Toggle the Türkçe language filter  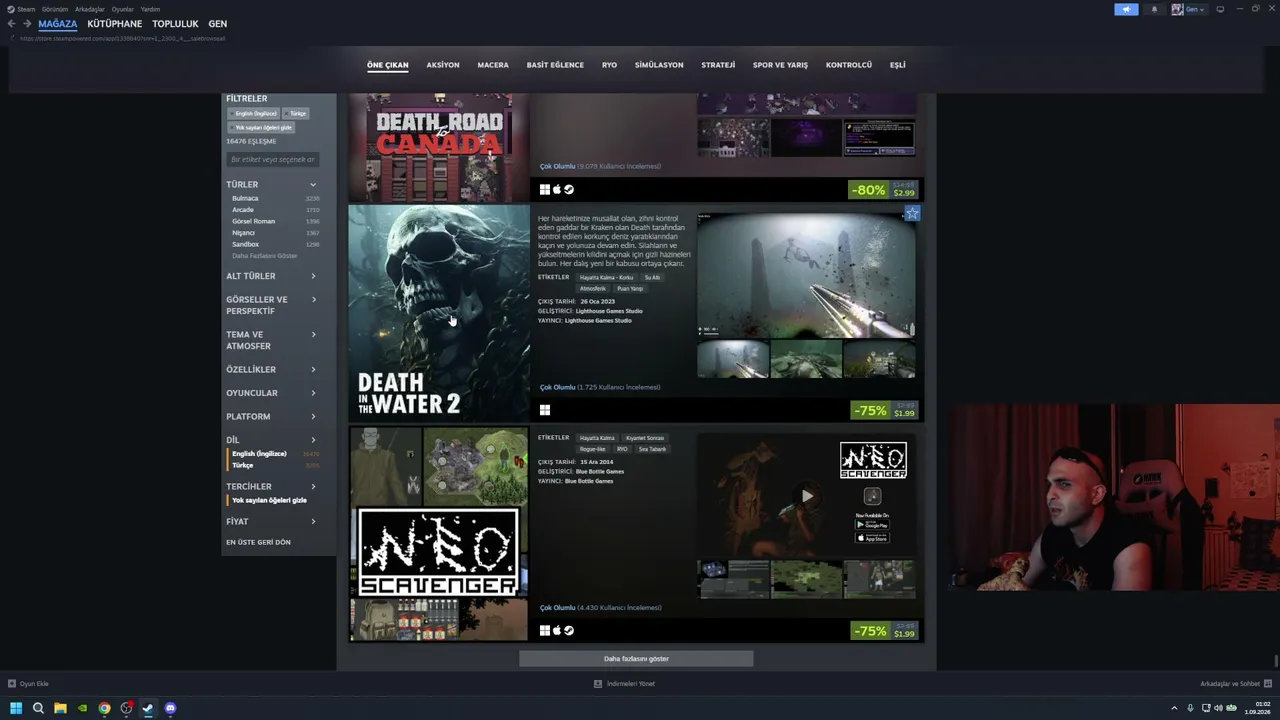click(243, 465)
